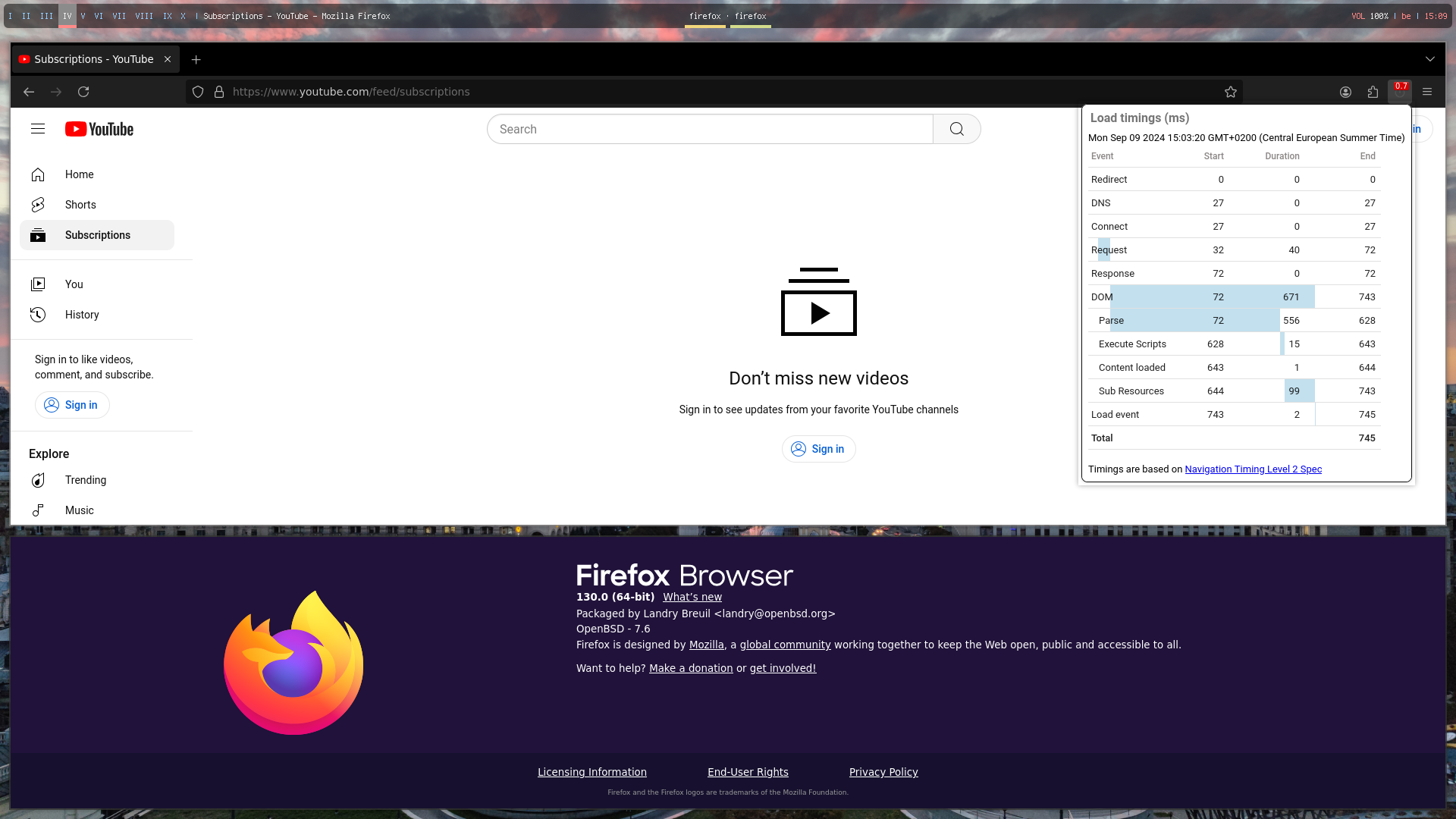This screenshot has height=819, width=1456.
Task: Click the Load timings (ms) heading
Action: (1139, 118)
